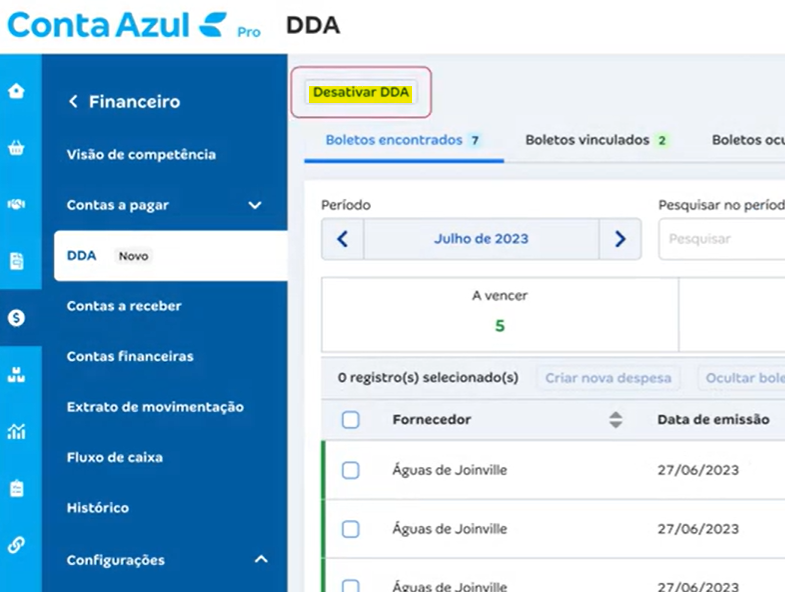This screenshot has height=592, width=785.
Task: Select the DDA Novo menu item
Action: point(171,256)
